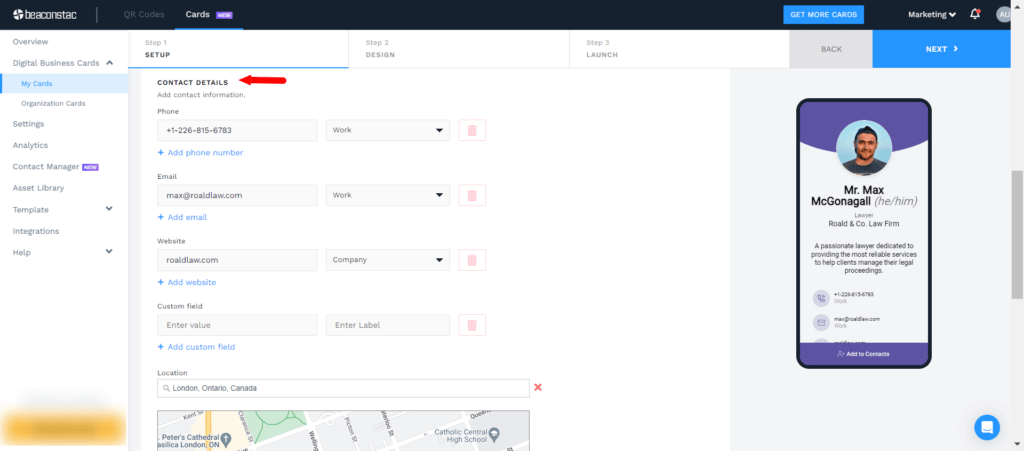
Task: Click the profile photo in card preview
Action: [x=863, y=148]
